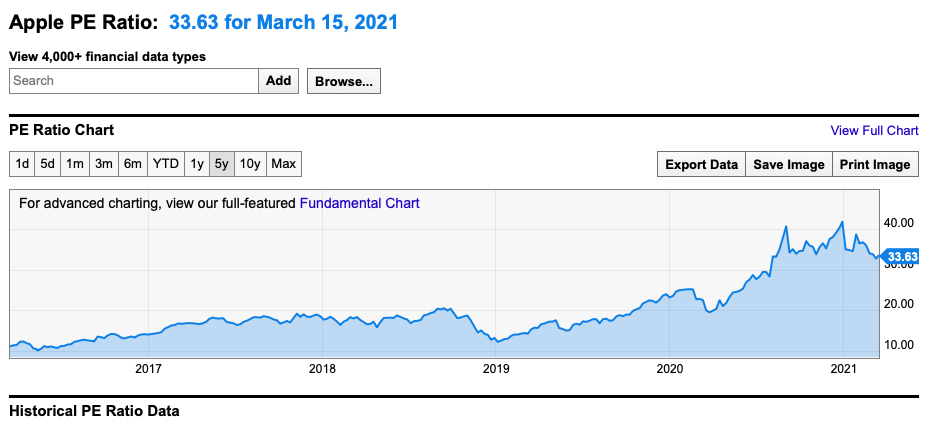The image size is (933, 425).
Task: Click the 33.63 current value marker
Action: [900, 257]
